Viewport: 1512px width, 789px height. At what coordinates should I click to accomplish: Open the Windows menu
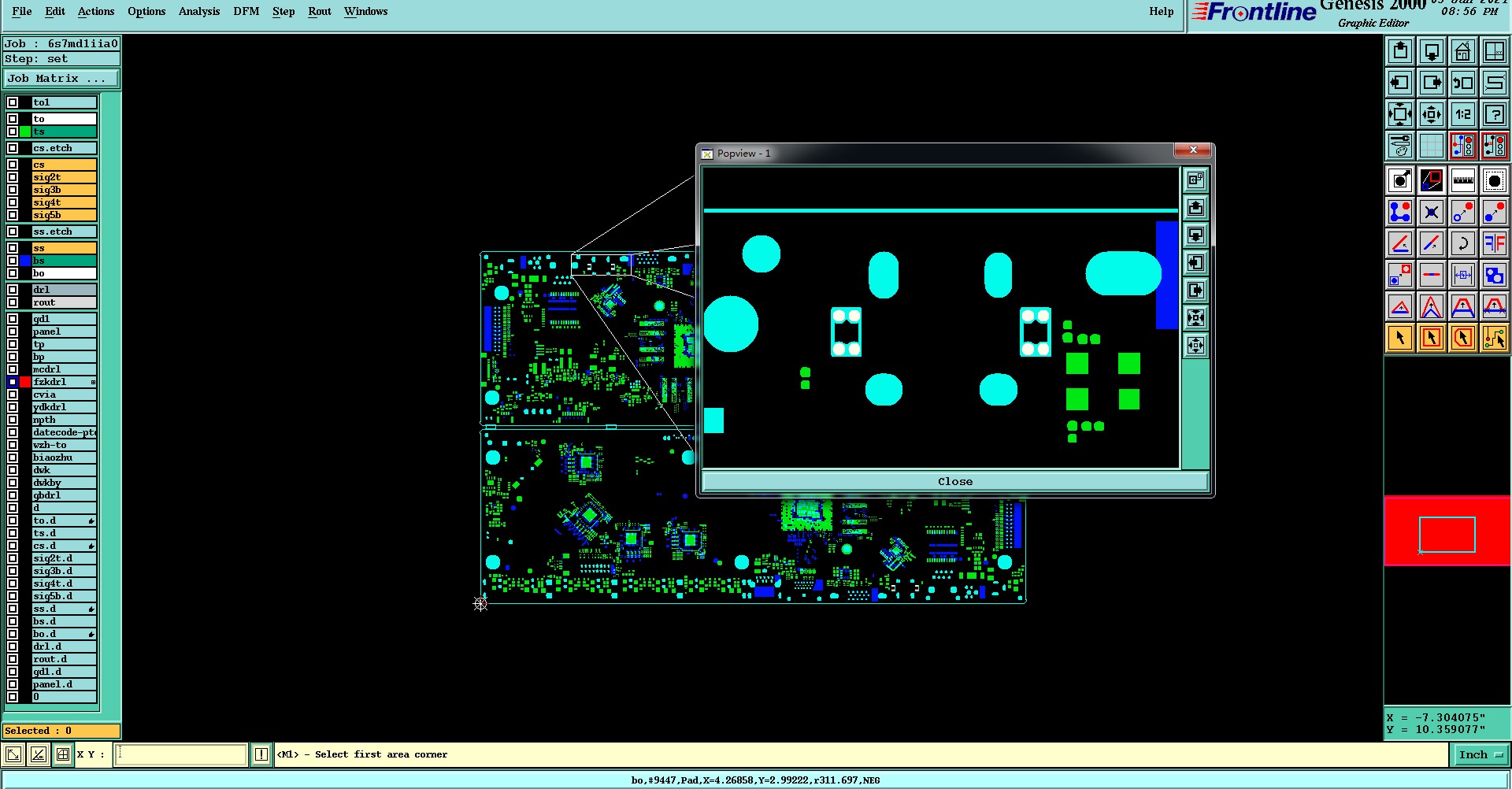[x=366, y=11]
